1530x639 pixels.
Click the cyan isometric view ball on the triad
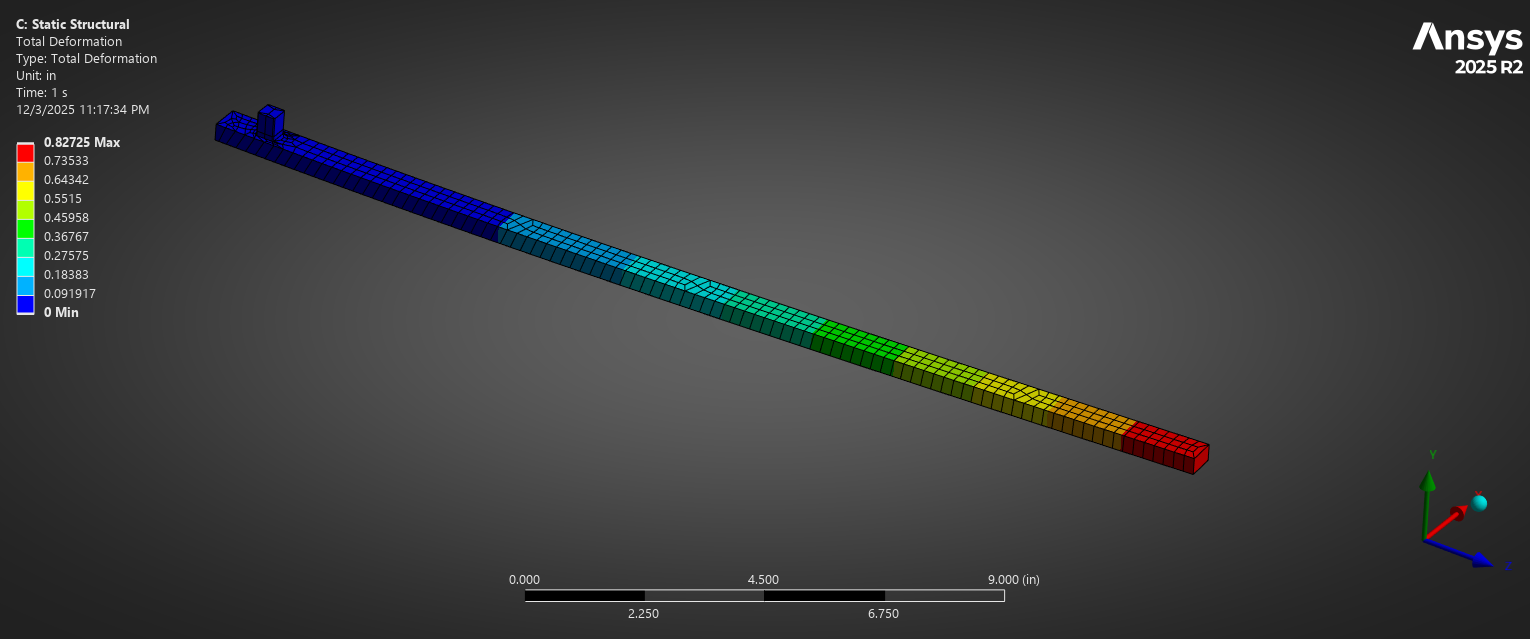click(x=1479, y=502)
